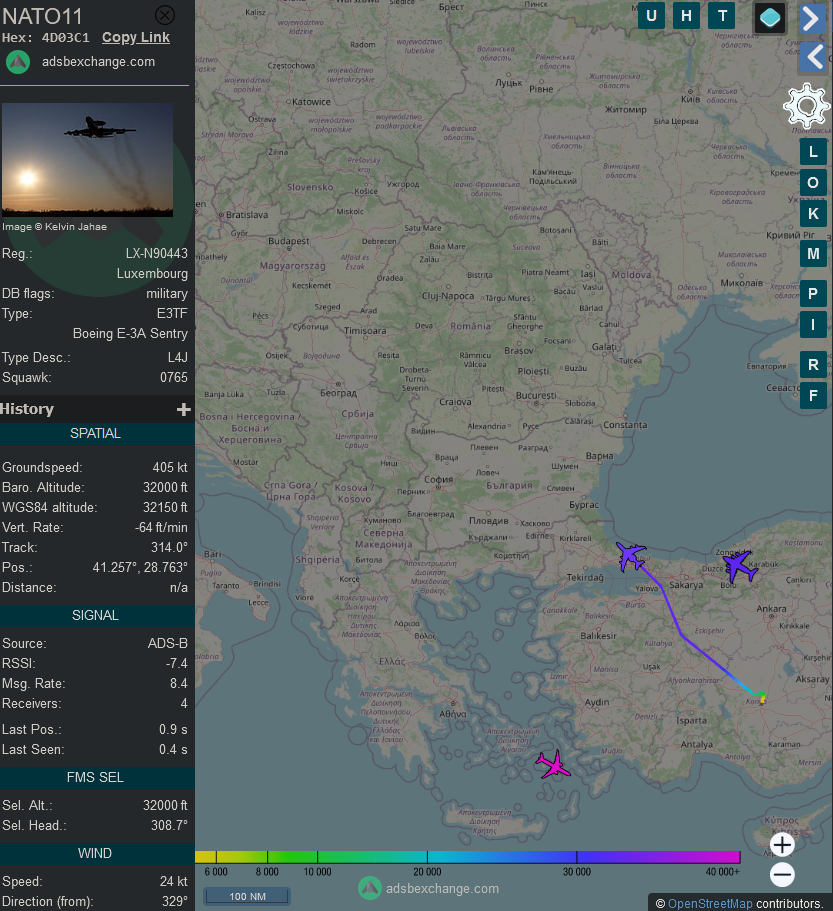833x911 pixels.
Task: Open the adsbexchange.com link in sidebar
Action: pyautogui.click(x=98, y=62)
